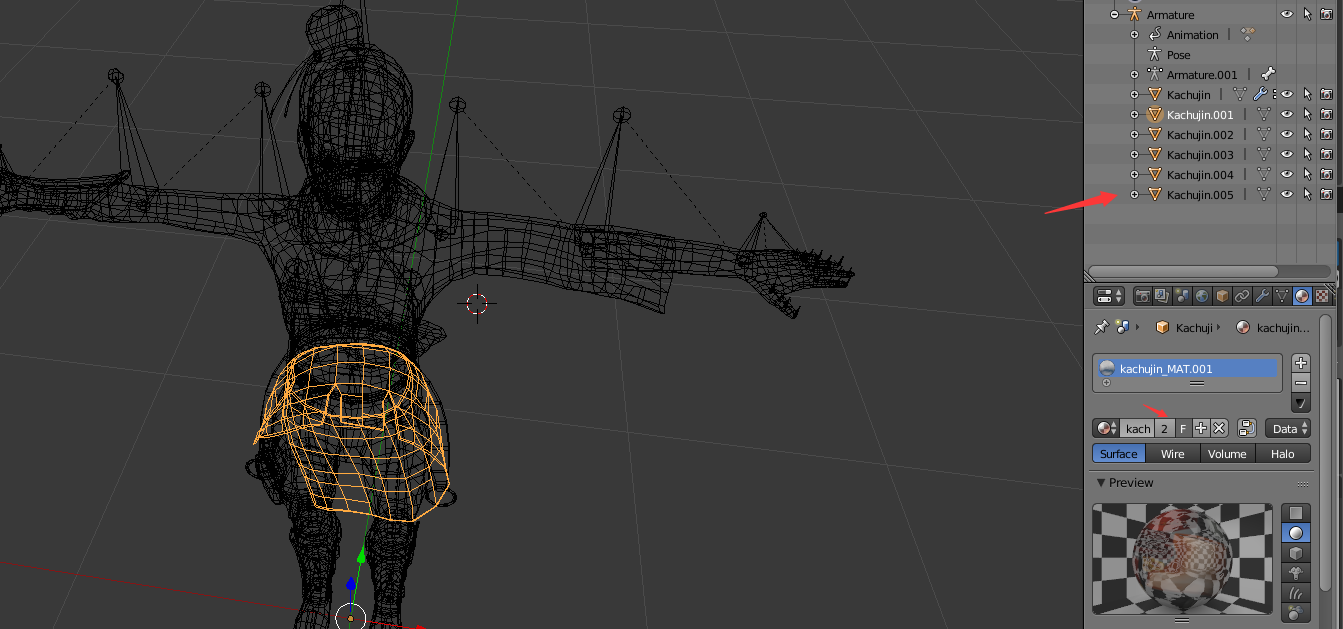Open the Modifiers tab (wrench icon)
This screenshot has width=1343, height=629.
tap(1262, 296)
